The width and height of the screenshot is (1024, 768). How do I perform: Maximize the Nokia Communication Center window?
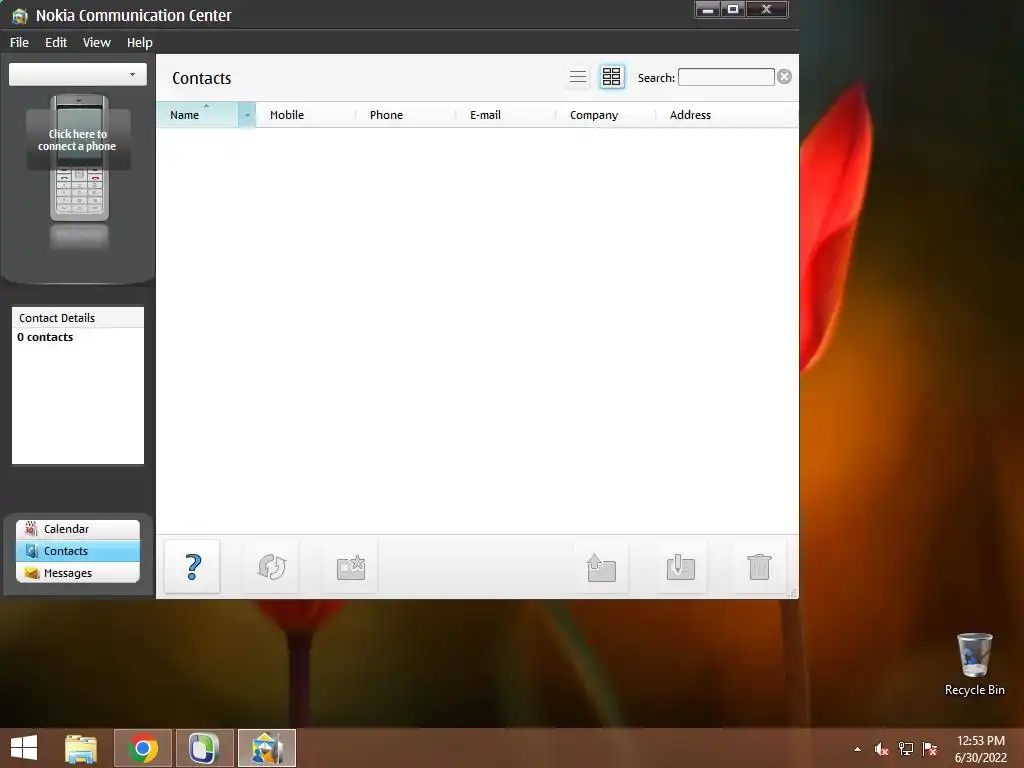[733, 9]
